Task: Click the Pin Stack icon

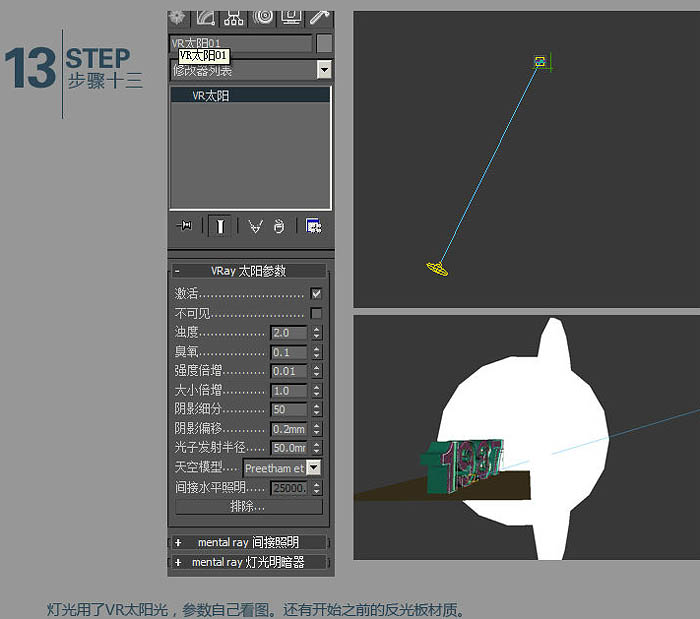Action: pyautogui.click(x=184, y=226)
